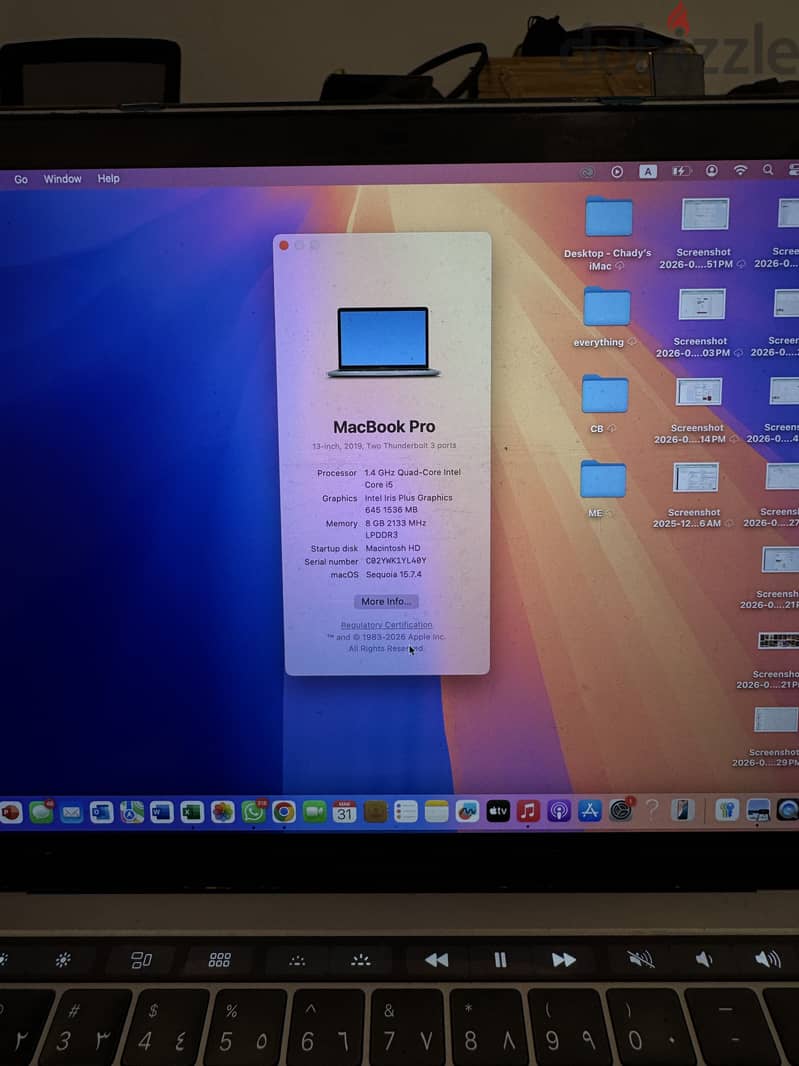Click the question mark Dock icon
Image resolution: width=799 pixels, height=1066 pixels.
(x=651, y=809)
